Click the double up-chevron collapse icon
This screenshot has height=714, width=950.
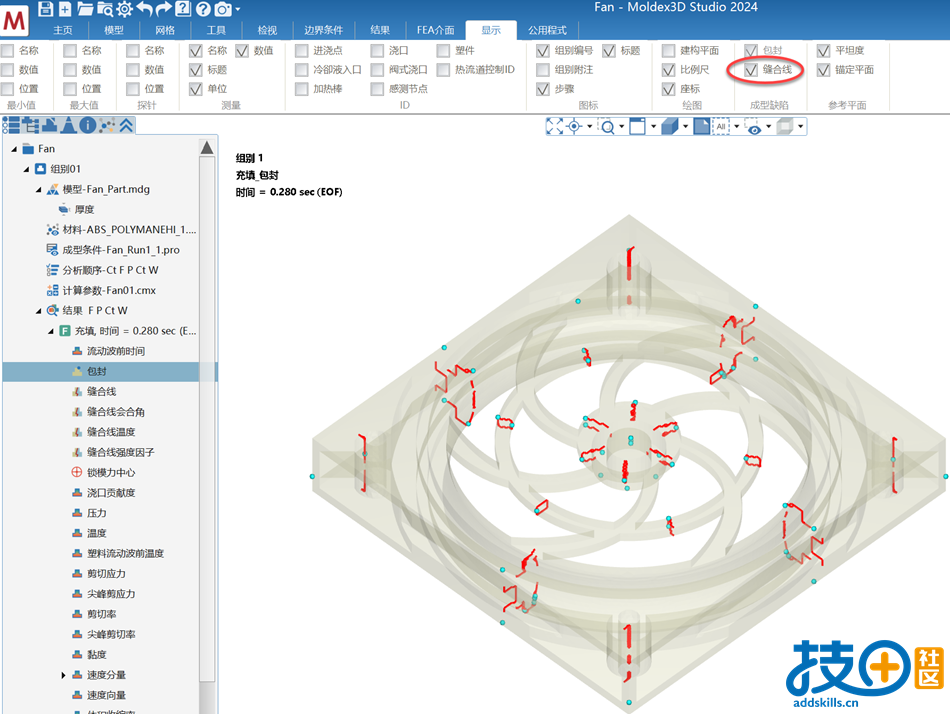(126, 125)
